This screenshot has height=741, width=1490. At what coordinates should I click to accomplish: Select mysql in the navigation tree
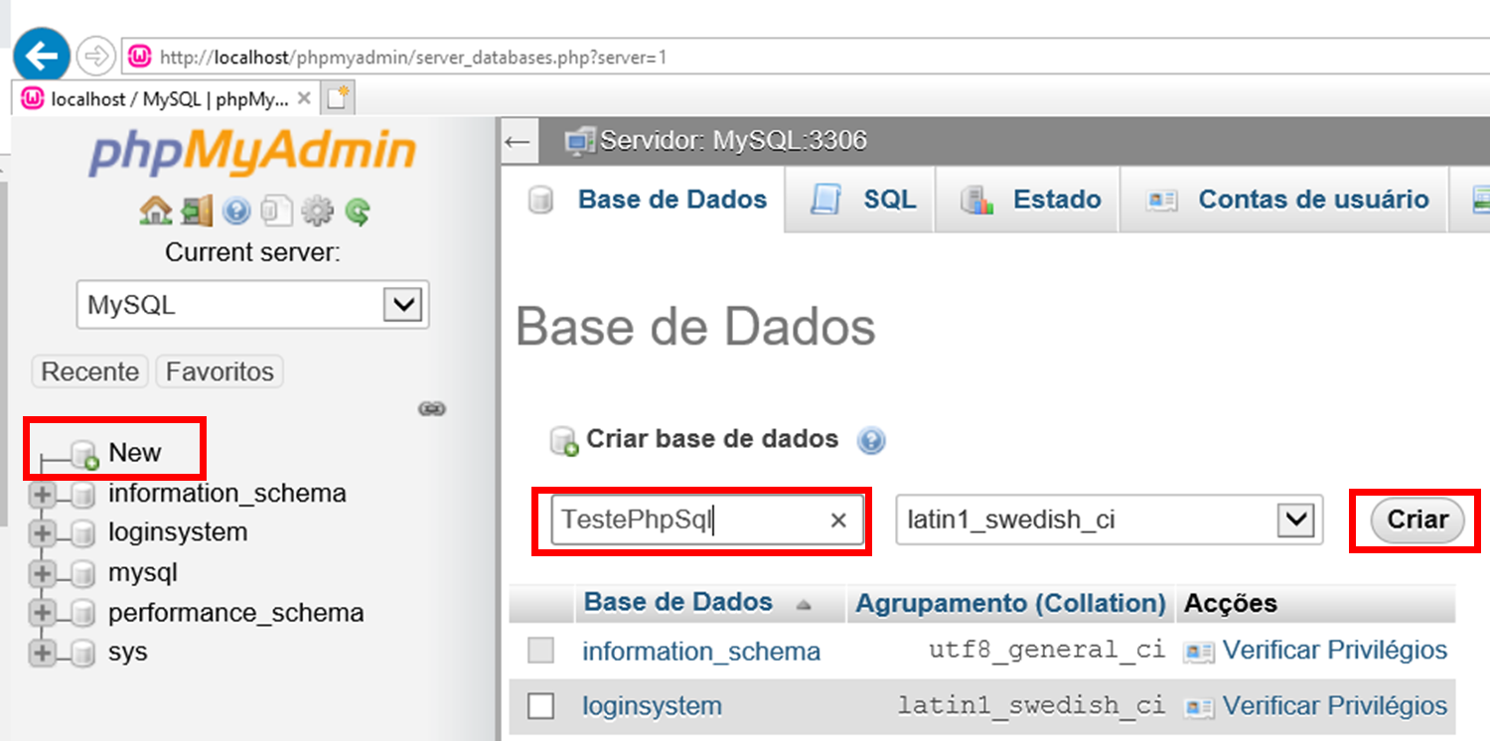pos(143,574)
